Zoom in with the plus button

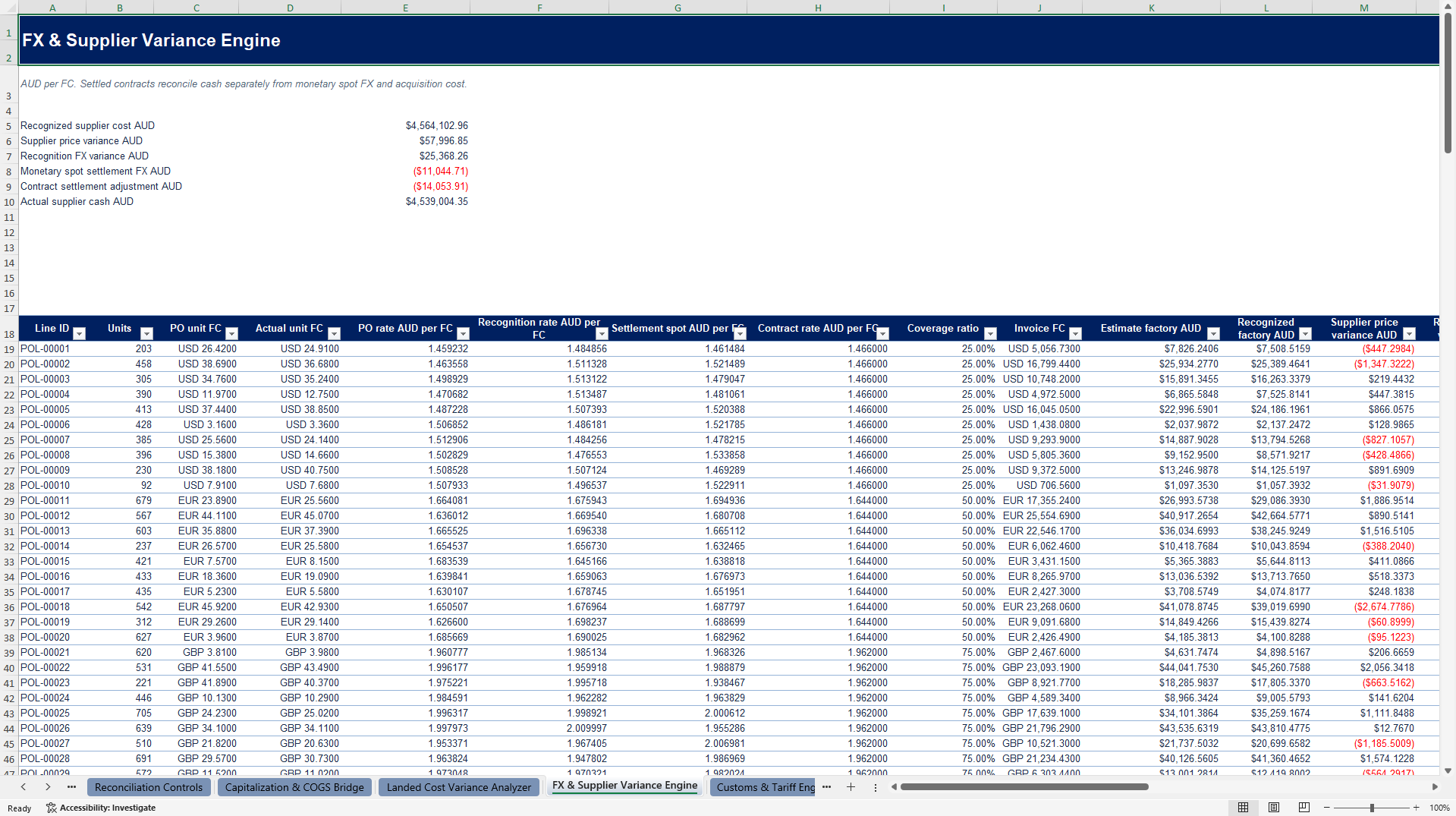[1416, 808]
